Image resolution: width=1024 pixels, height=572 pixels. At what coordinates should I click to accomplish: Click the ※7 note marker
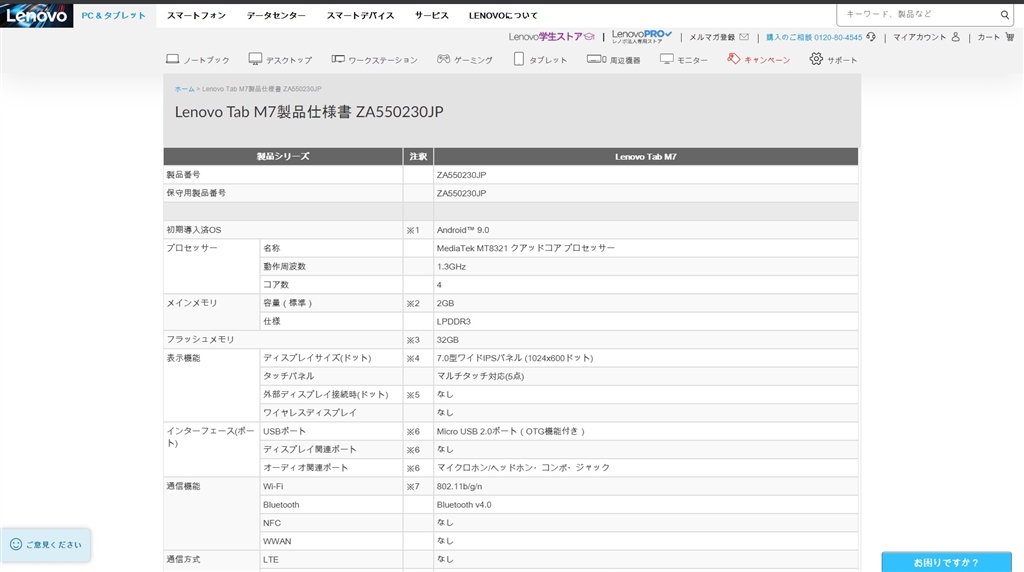tap(413, 486)
